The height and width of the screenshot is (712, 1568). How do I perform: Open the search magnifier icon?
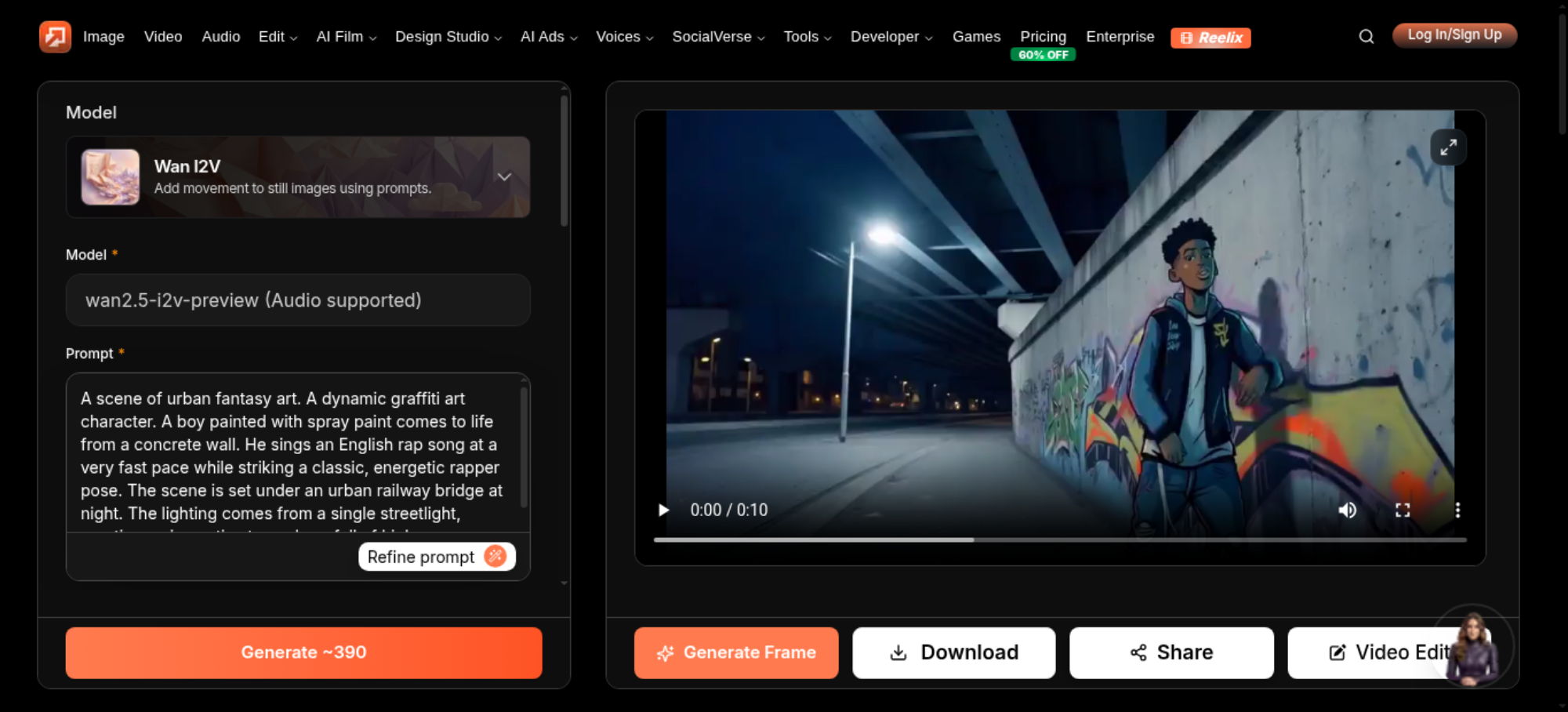click(1367, 37)
